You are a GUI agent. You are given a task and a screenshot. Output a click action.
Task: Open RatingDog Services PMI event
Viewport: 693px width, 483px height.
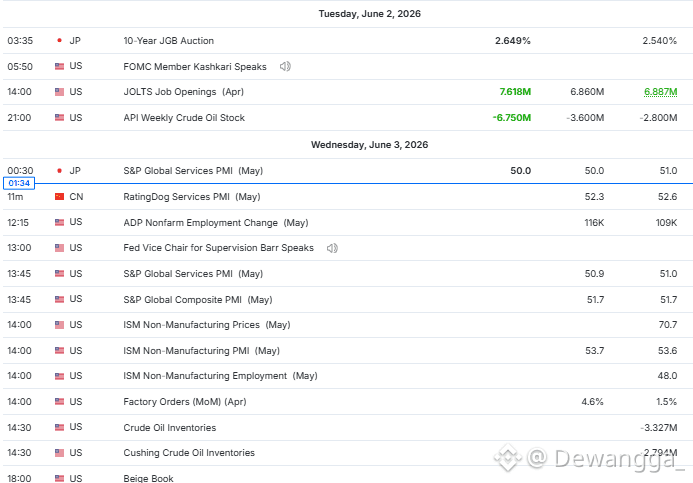[x=192, y=197]
